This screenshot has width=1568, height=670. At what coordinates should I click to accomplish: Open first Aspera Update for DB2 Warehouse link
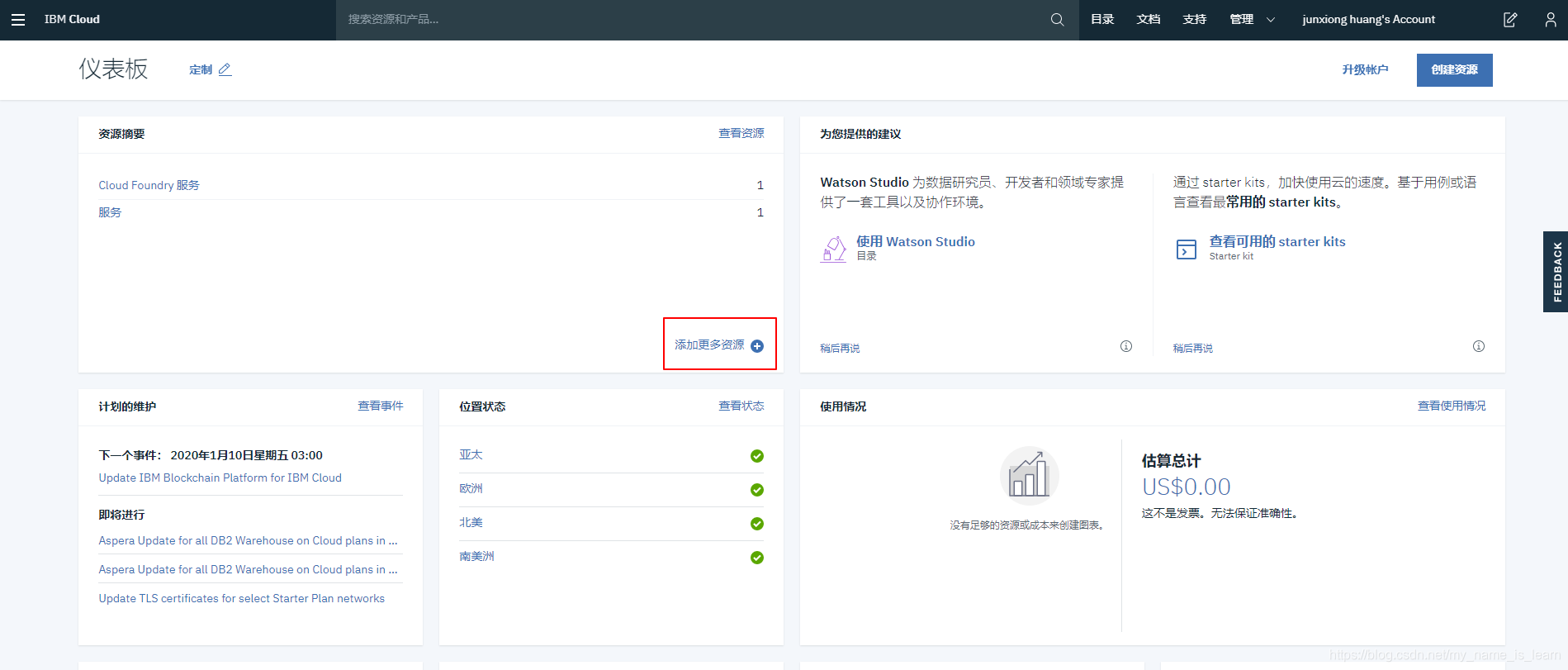click(248, 540)
